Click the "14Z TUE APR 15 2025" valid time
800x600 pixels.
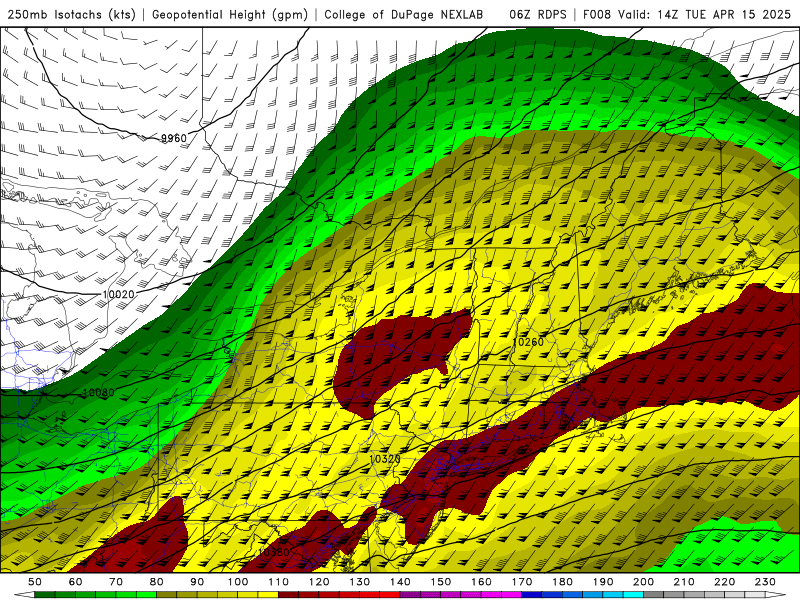click(x=724, y=14)
